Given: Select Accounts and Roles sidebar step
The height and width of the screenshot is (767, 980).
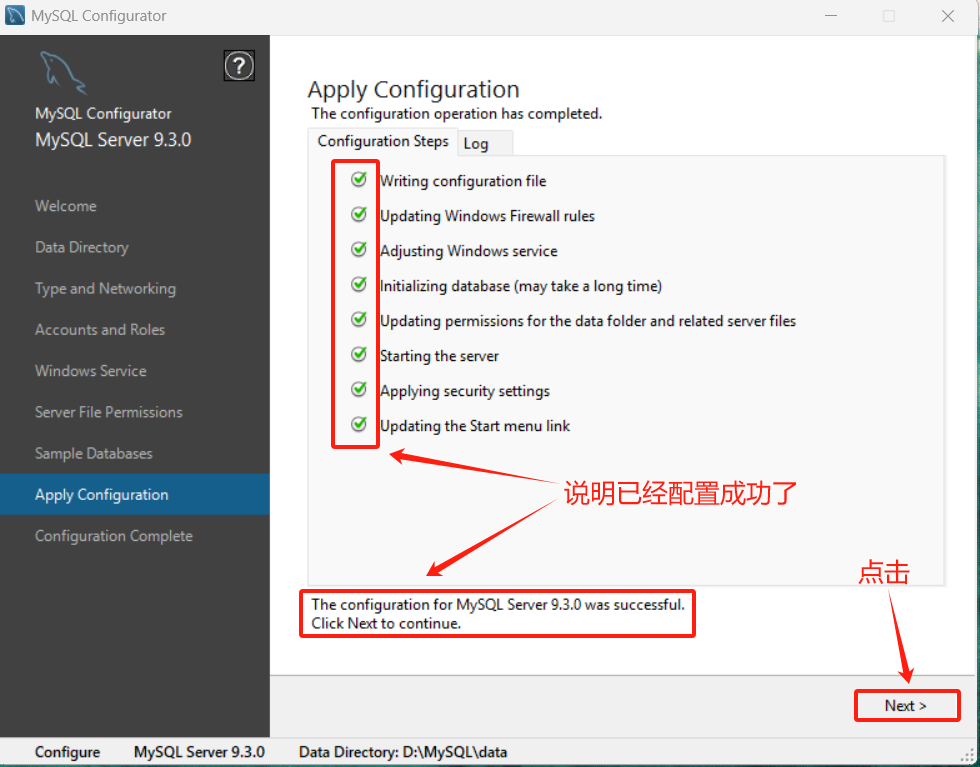Looking at the screenshot, I should (x=100, y=329).
